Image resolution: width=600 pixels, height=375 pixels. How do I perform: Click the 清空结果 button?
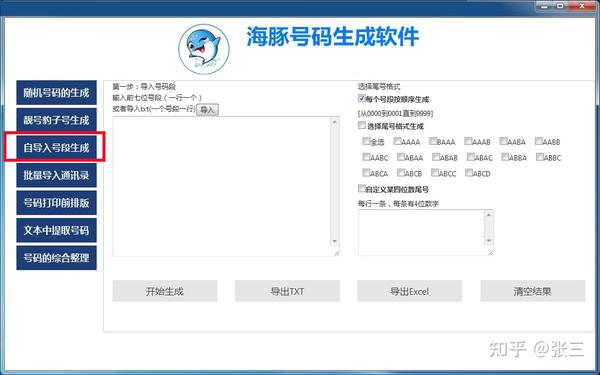coord(533,291)
